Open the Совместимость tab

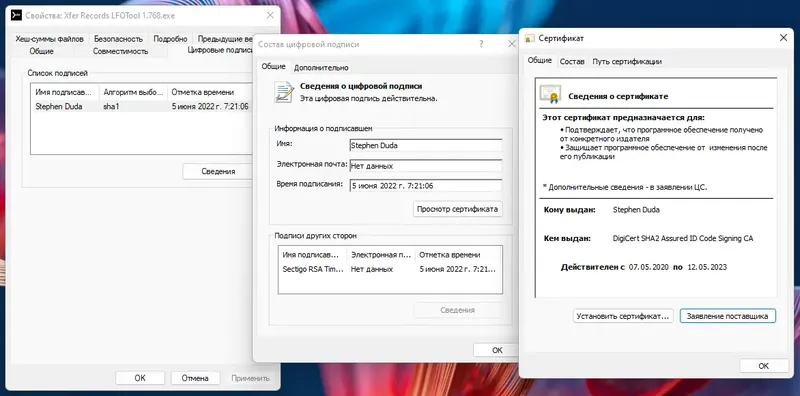point(120,51)
